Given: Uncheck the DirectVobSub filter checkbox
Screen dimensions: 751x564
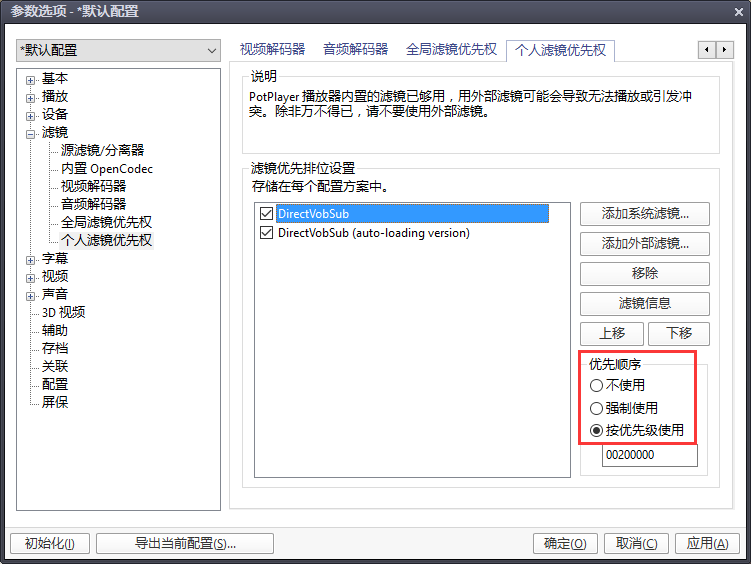Looking at the screenshot, I should 266,214.
